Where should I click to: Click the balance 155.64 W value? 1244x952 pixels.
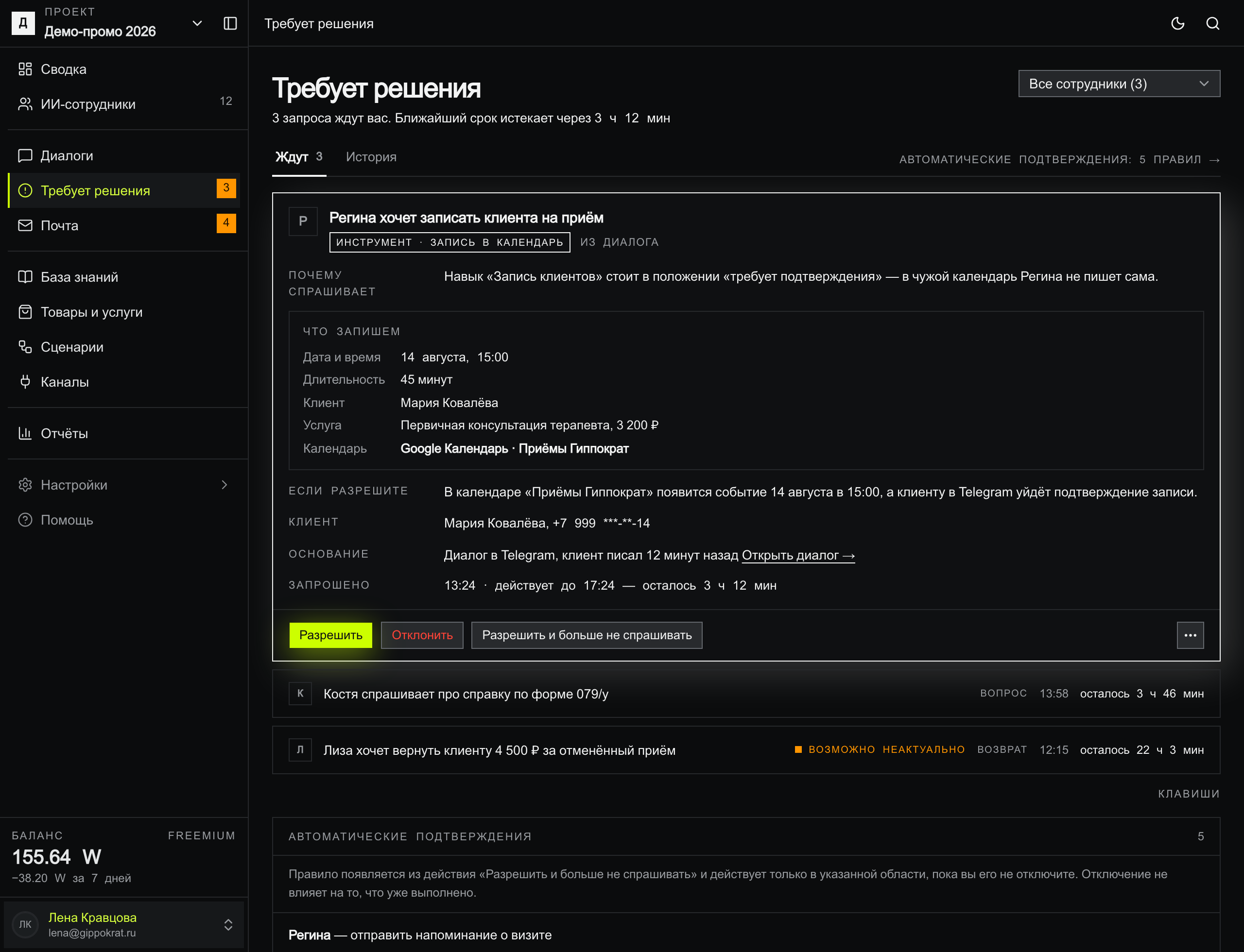point(57,856)
